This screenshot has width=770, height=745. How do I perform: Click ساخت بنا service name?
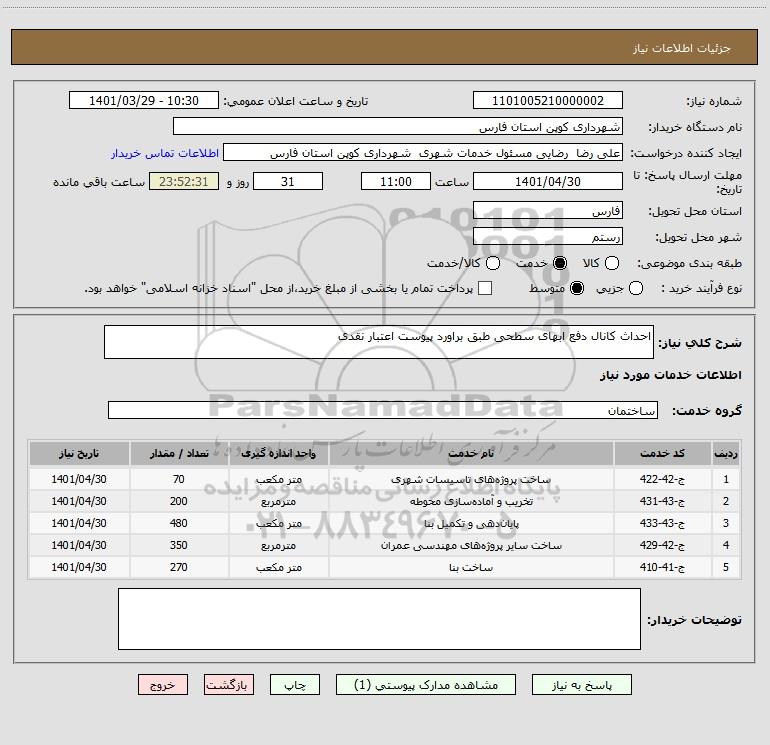click(x=471, y=567)
